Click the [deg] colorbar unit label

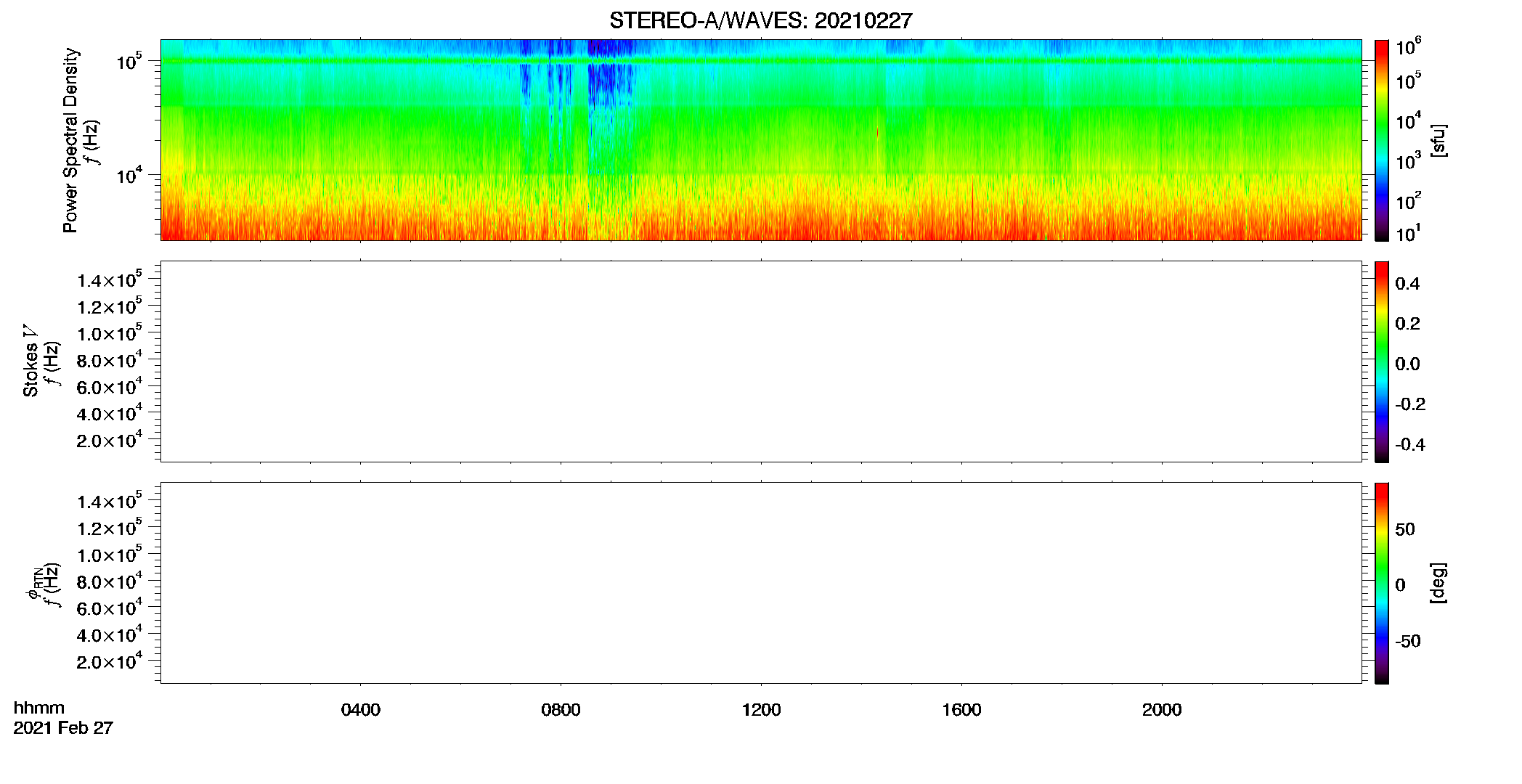(1438, 583)
